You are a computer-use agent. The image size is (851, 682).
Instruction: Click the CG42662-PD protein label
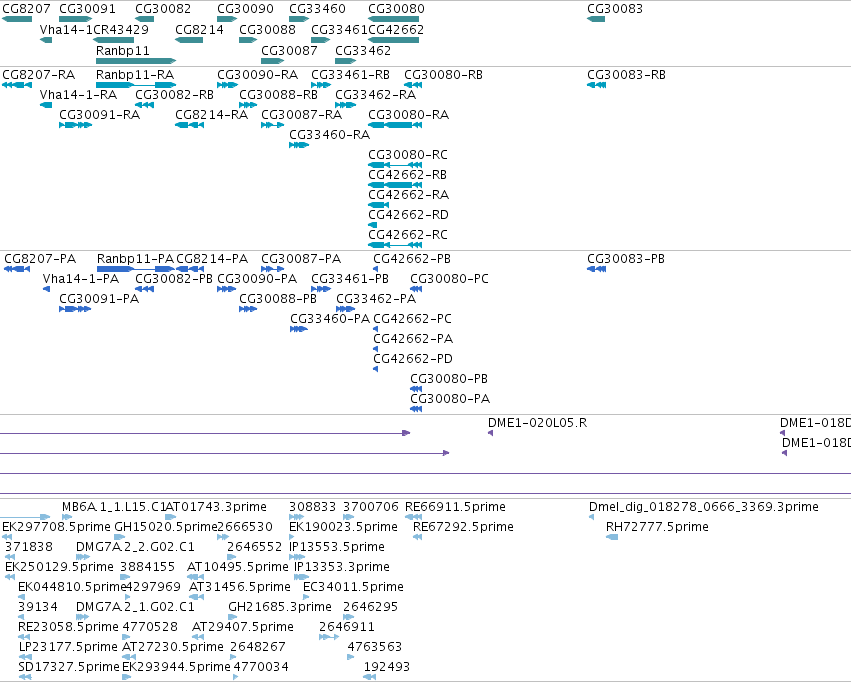[412, 359]
